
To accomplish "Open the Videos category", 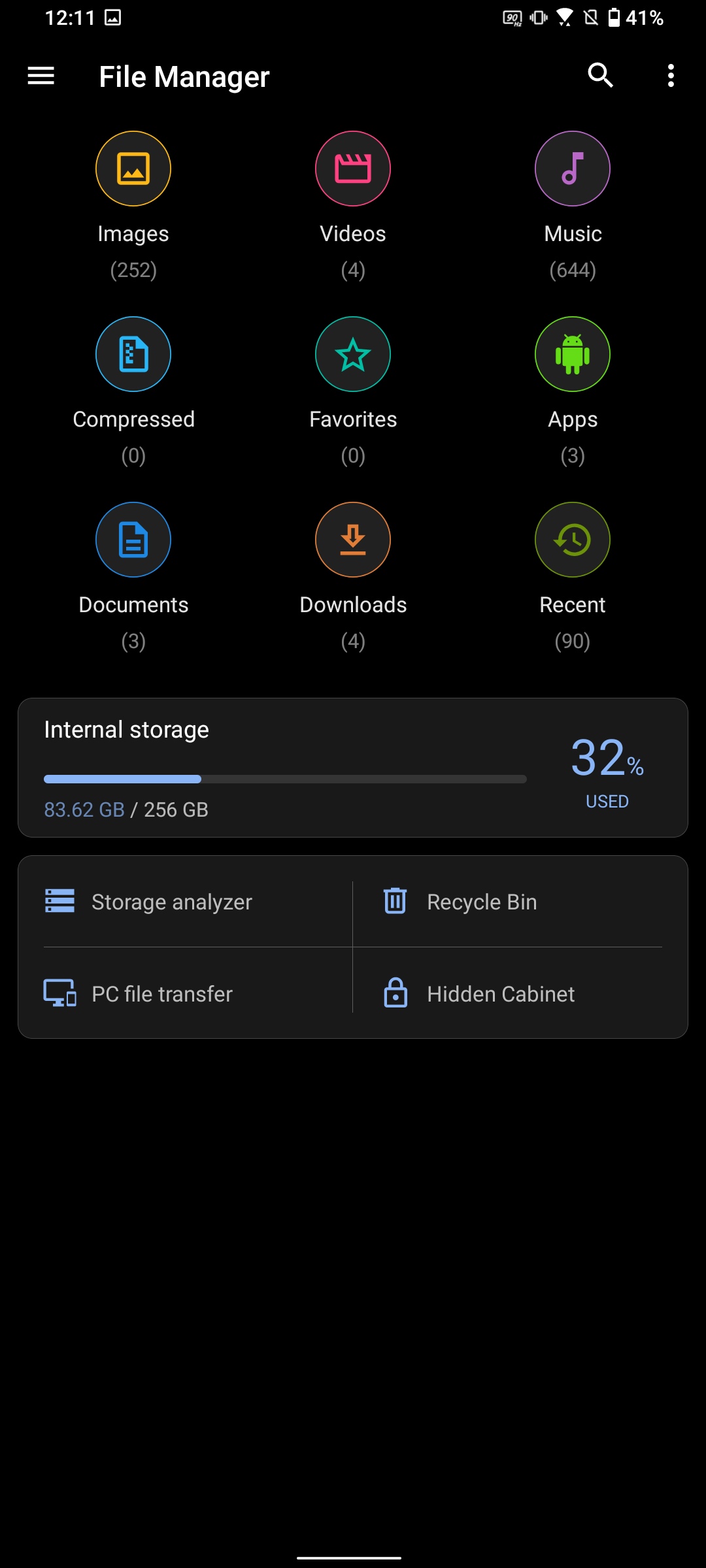I will point(353,169).
